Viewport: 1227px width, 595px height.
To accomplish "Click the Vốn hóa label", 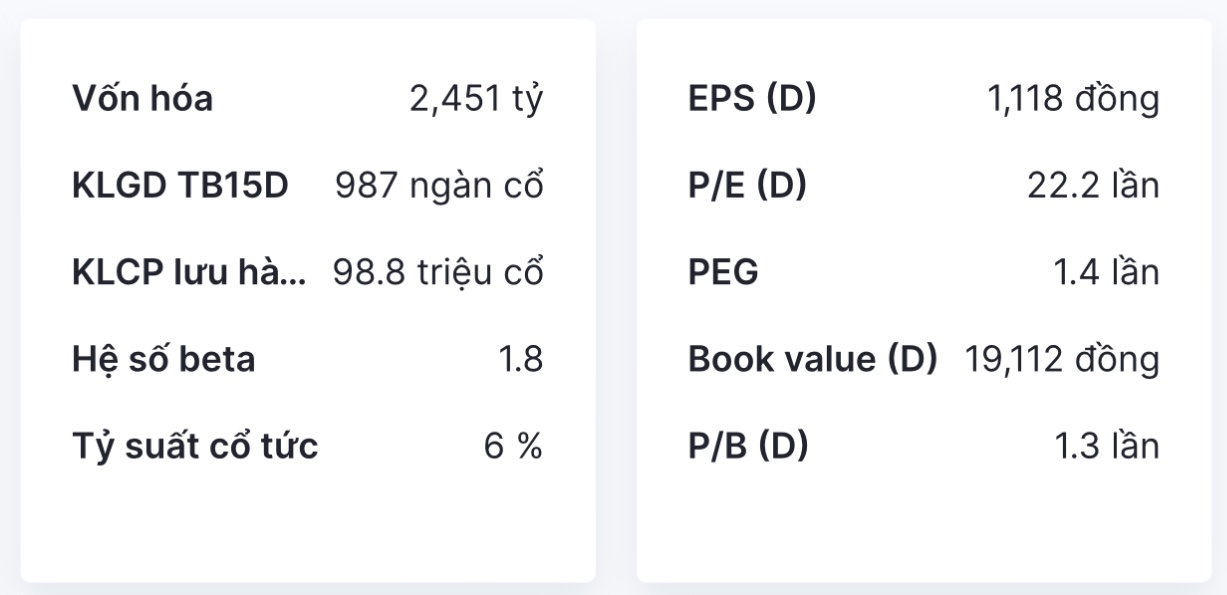I will click(142, 99).
